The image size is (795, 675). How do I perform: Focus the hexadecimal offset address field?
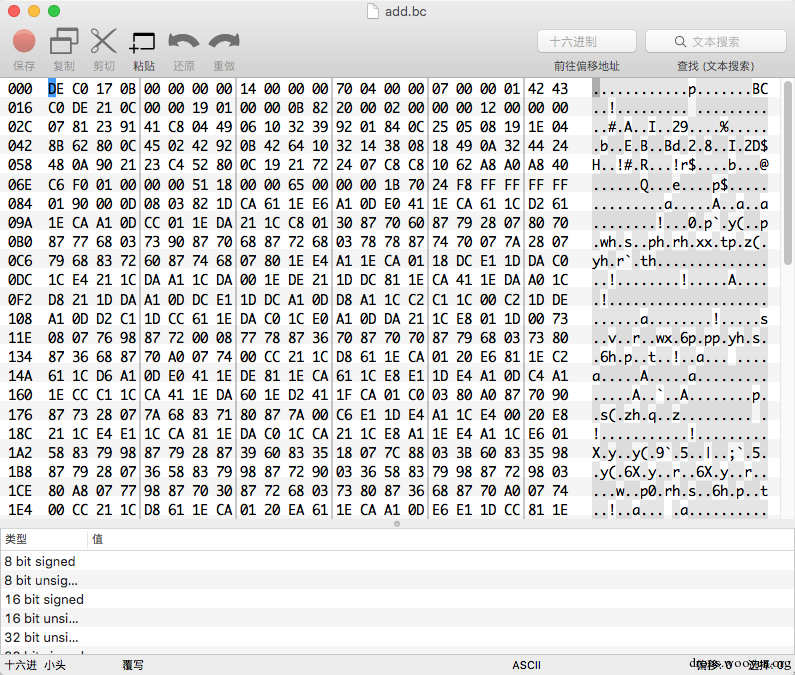click(x=587, y=41)
